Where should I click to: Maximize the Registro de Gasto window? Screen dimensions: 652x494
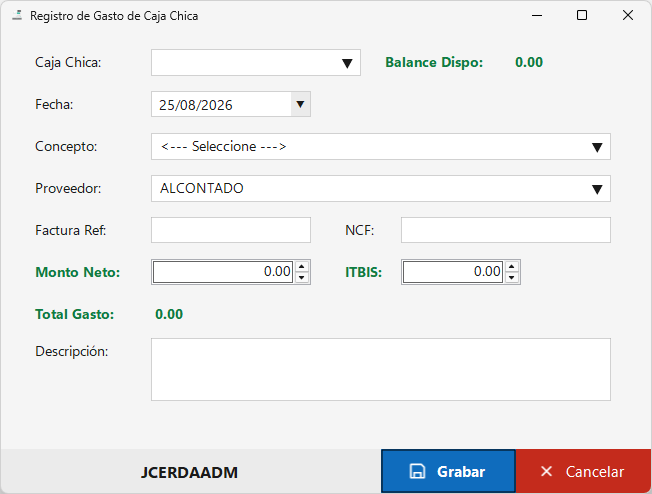point(582,15)
